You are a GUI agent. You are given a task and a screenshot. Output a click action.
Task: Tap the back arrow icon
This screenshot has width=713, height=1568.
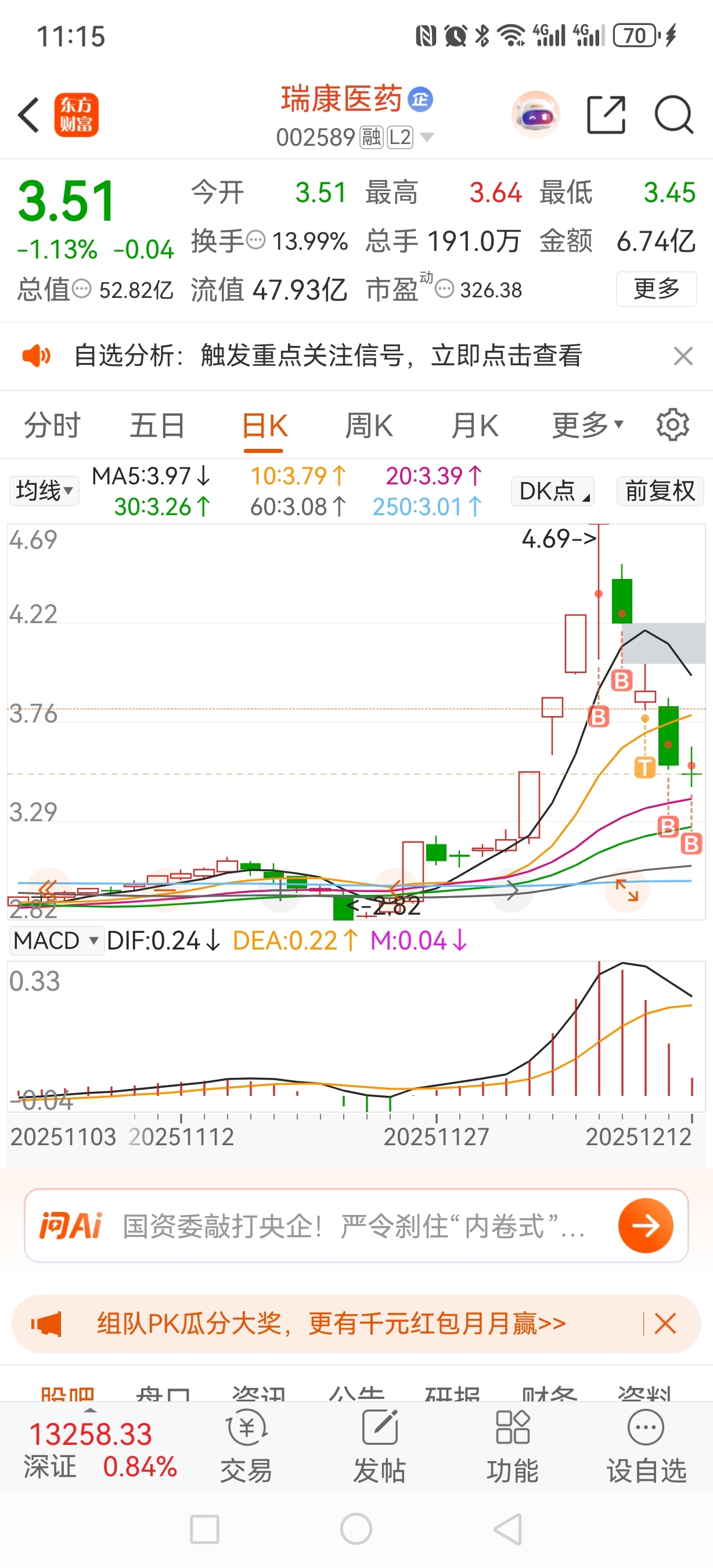(28, 114)
